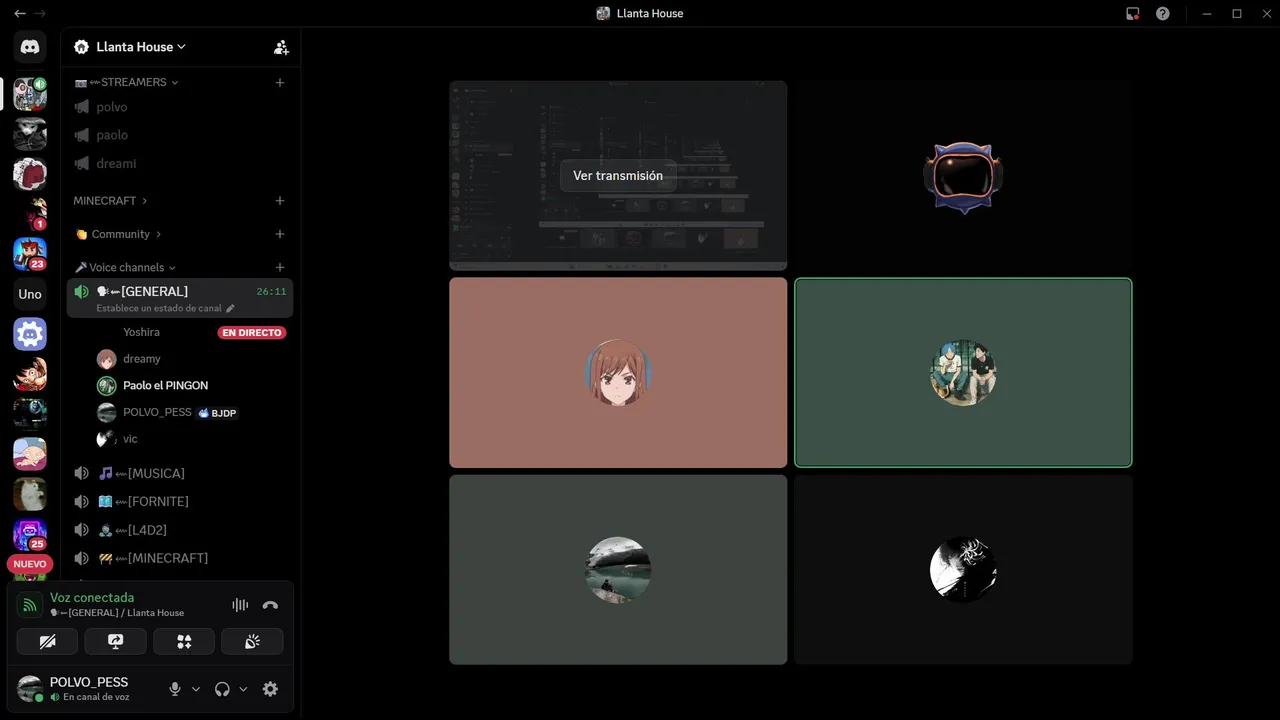Click the NUEVO unread indicator
Image resolution: width=1280 pixels, height=720 pixels.
(30, 564)
